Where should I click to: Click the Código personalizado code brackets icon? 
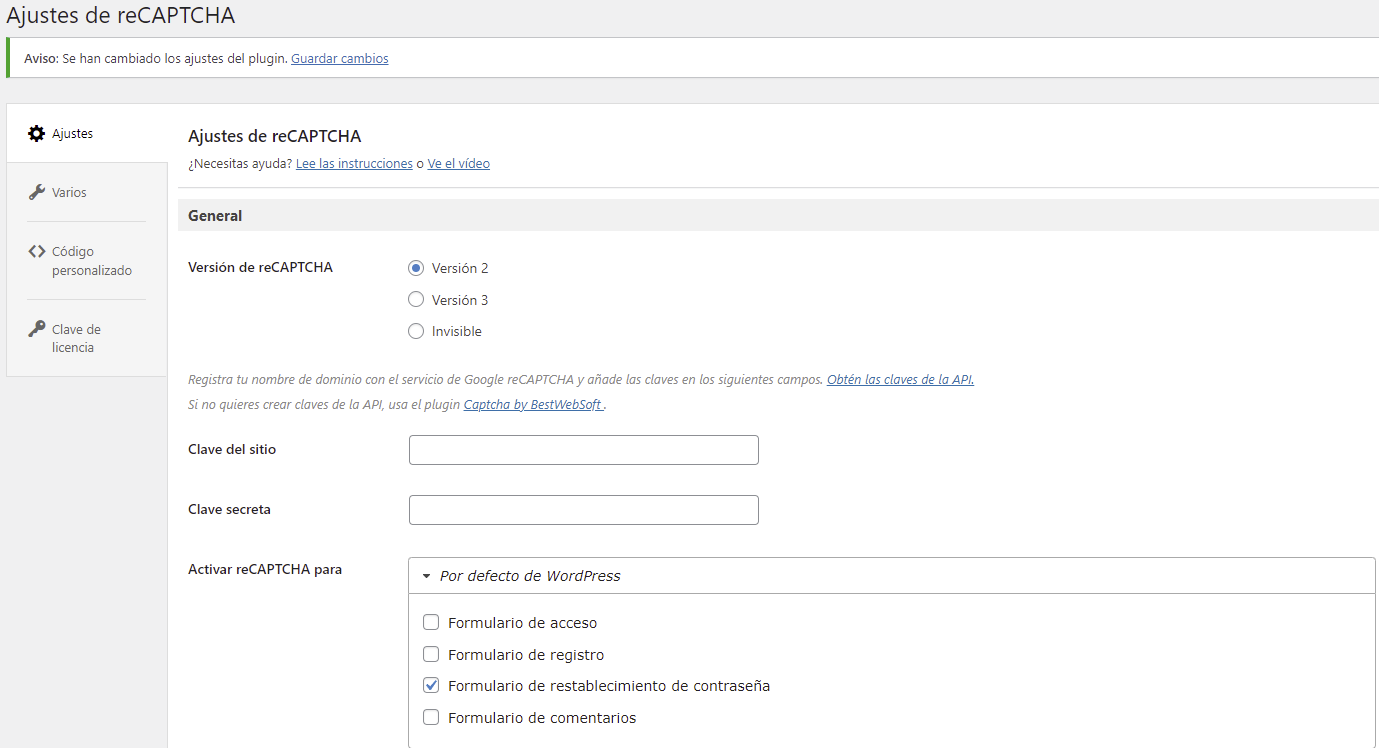(36, 251)
